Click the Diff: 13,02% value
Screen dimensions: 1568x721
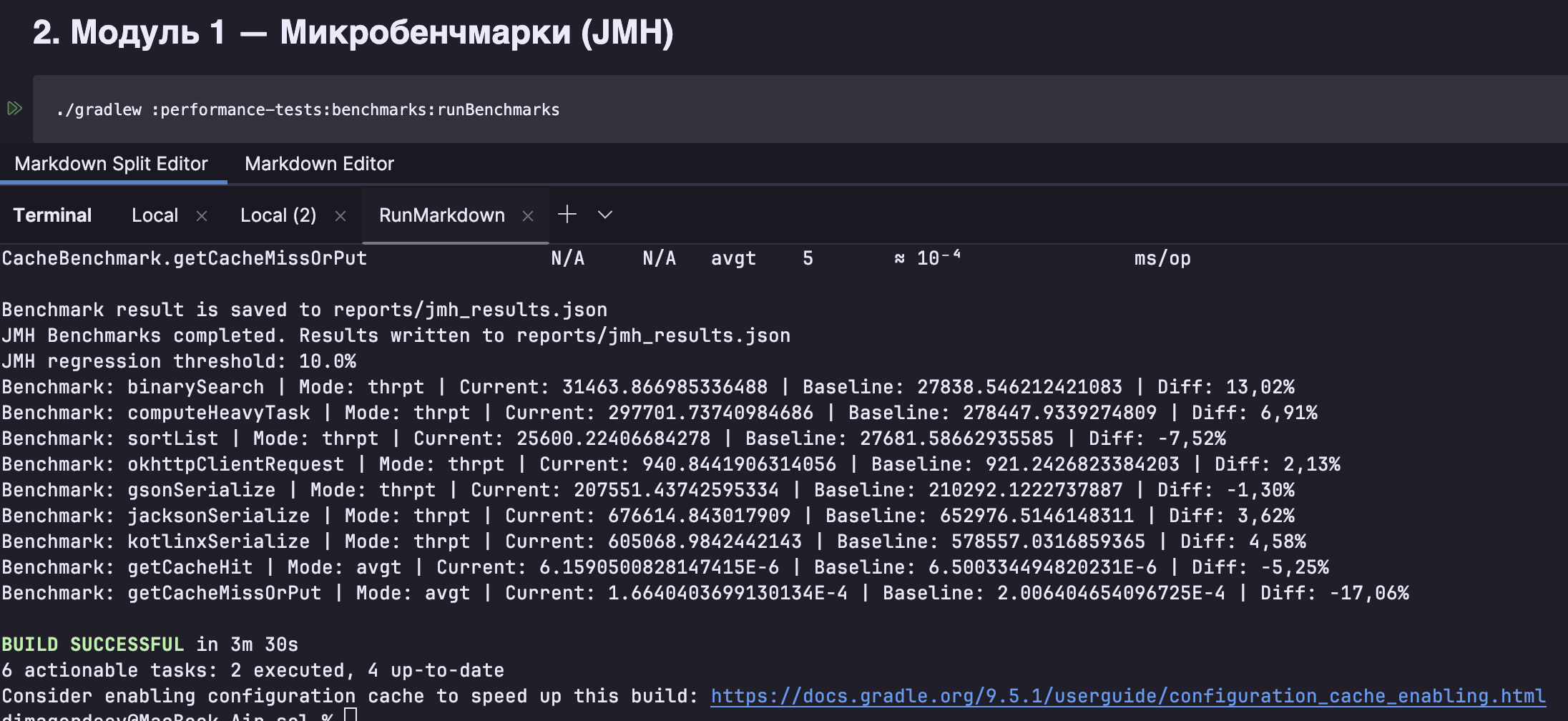pyautogui.click(x=1226, y=387)
